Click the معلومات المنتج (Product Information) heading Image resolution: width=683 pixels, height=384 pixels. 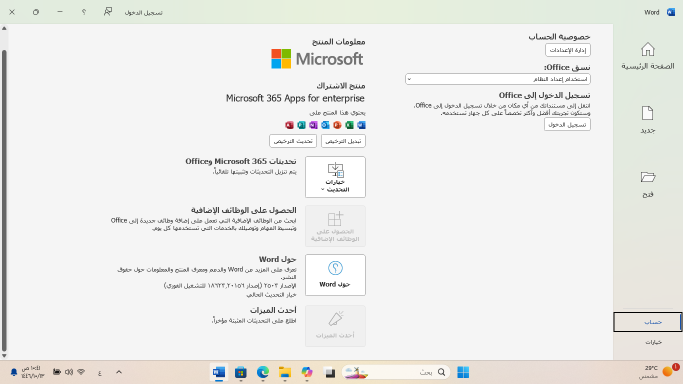[x=338, y=42]
